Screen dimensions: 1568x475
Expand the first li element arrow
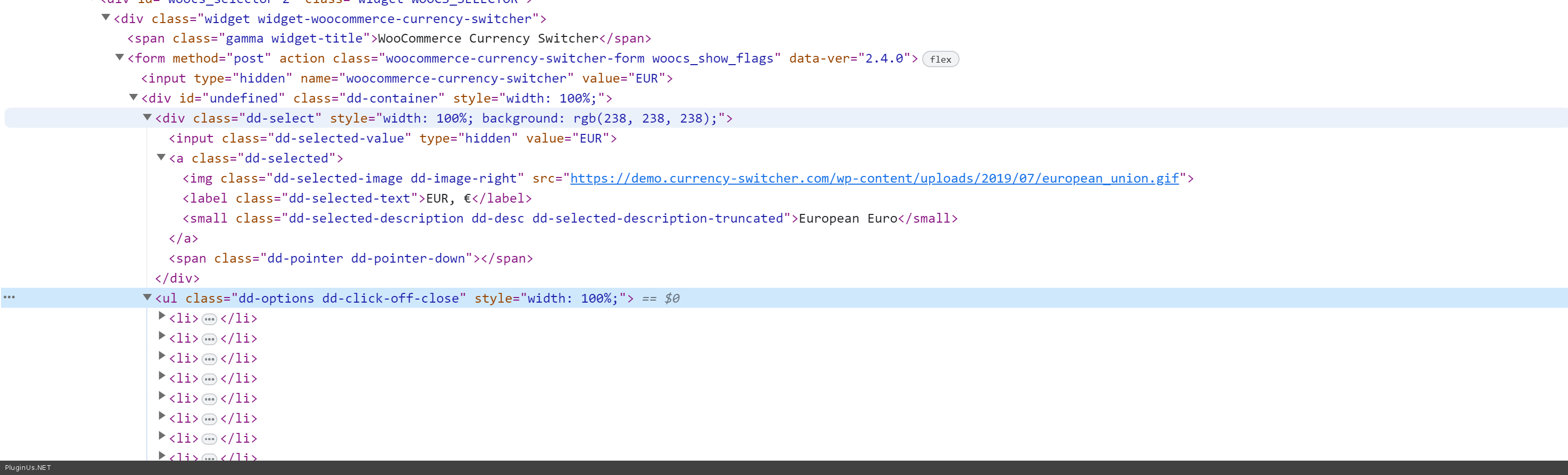(x=162, y=316)
